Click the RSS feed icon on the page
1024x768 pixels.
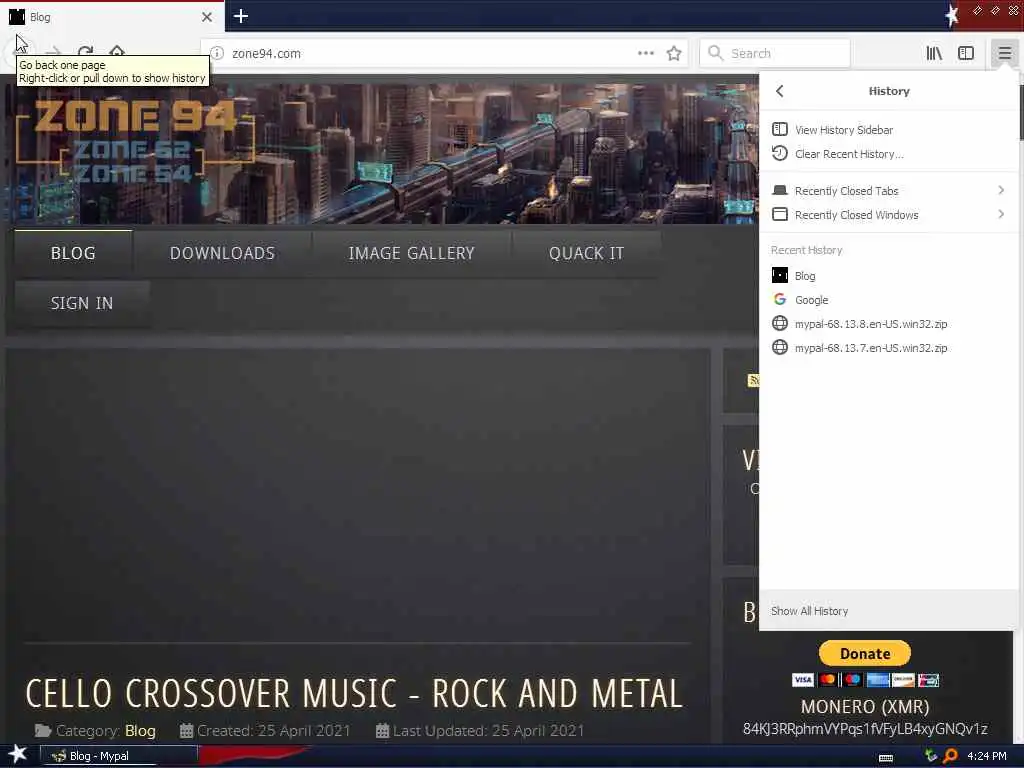point(753,380)
